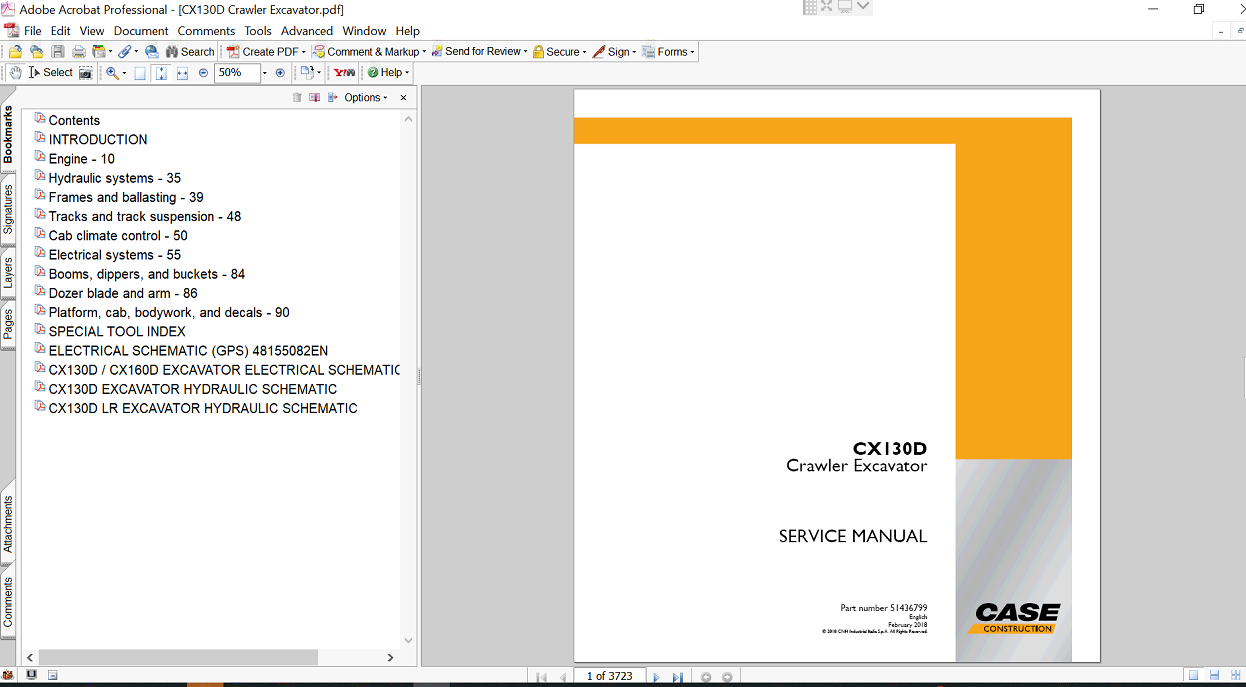Switch to Continuous page layout
1246x687 pixels.
pos(1214,676)
